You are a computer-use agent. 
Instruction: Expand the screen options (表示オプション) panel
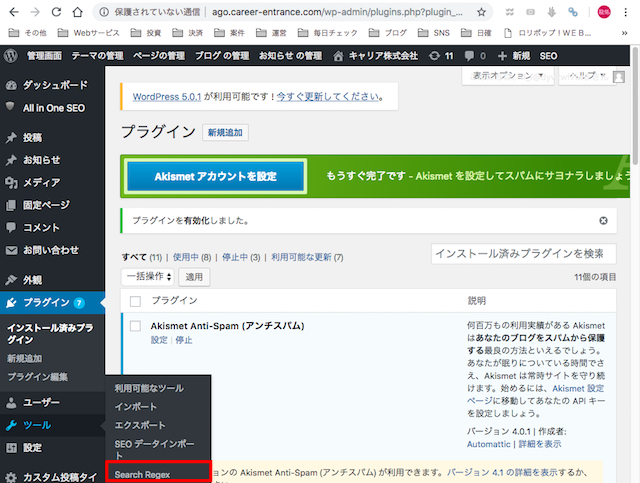pos(506,76)
